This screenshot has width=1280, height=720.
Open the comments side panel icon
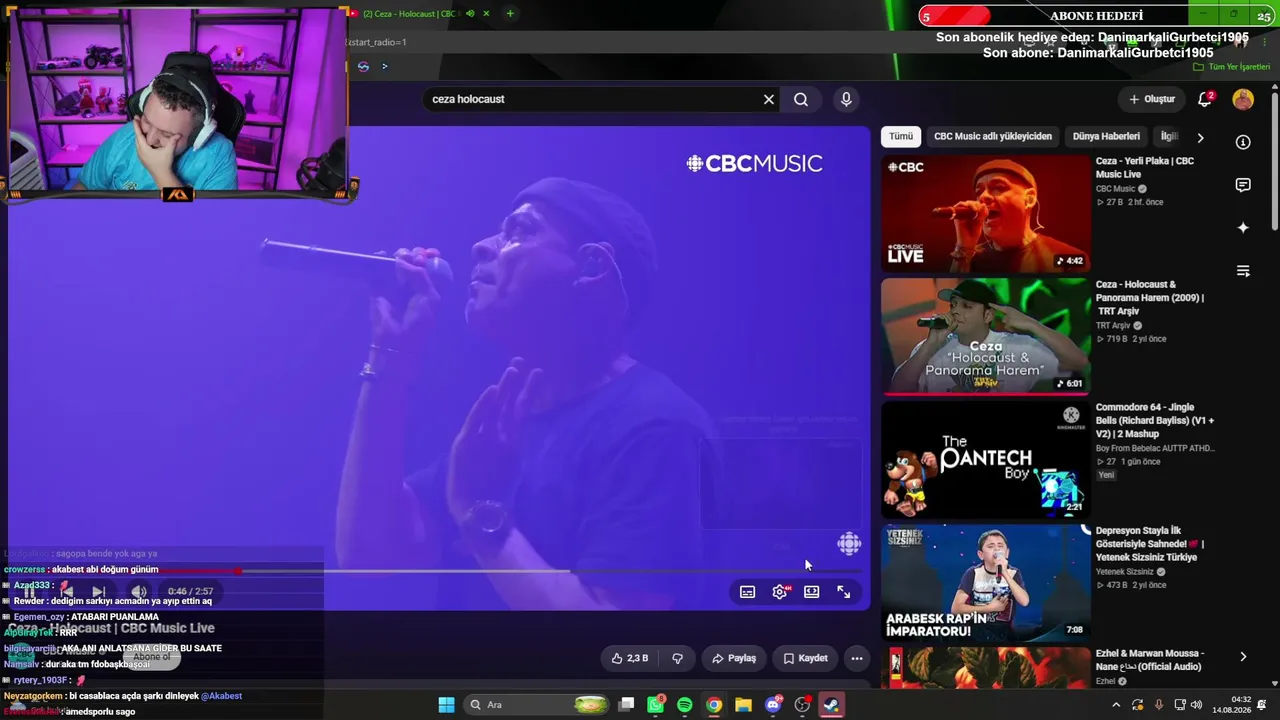coord(1243,185)
